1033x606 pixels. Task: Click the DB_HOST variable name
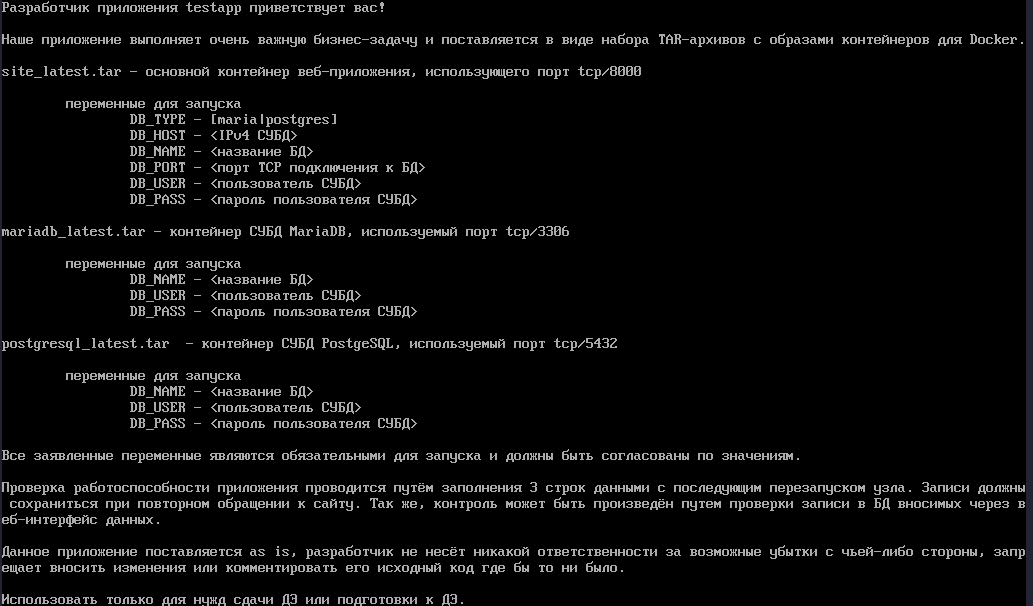[157, 136]
